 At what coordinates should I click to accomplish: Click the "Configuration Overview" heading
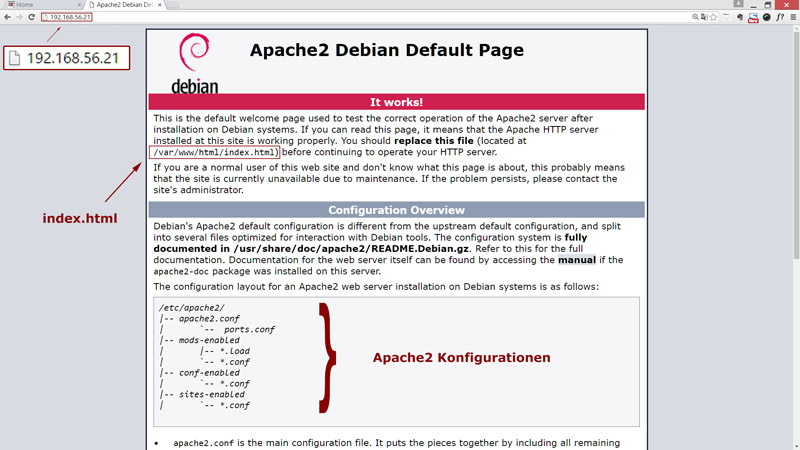pos(396,210)
